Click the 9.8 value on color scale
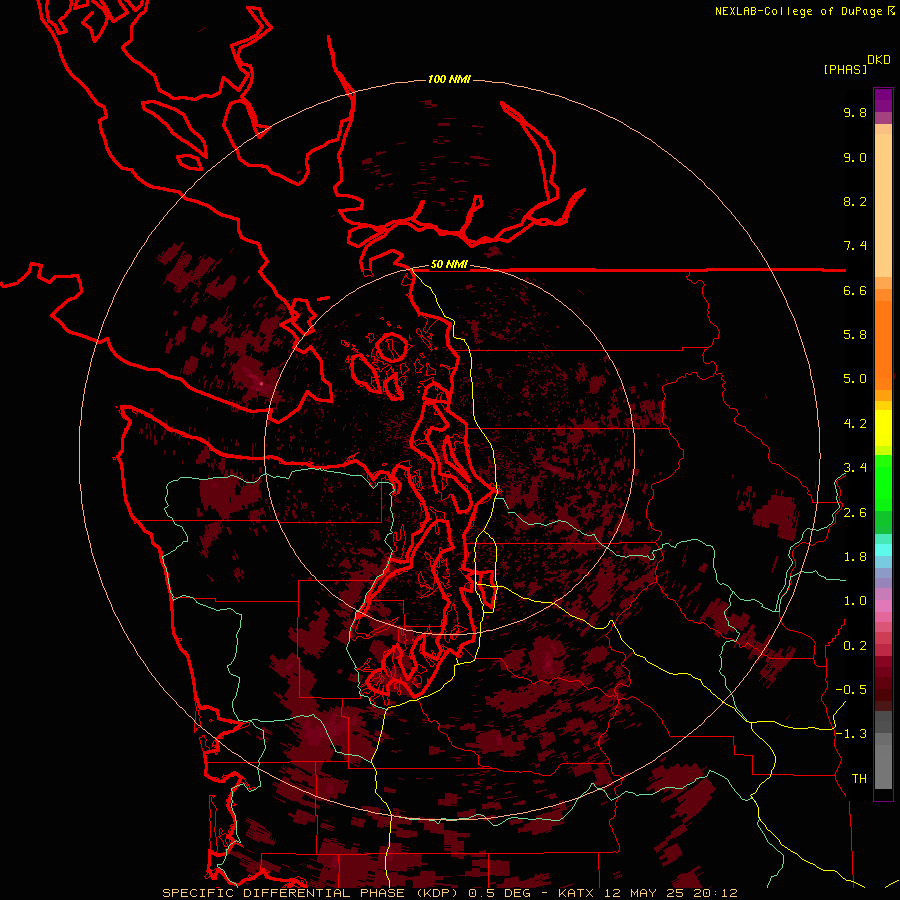900x900 pixels. (x=855, y=112)
